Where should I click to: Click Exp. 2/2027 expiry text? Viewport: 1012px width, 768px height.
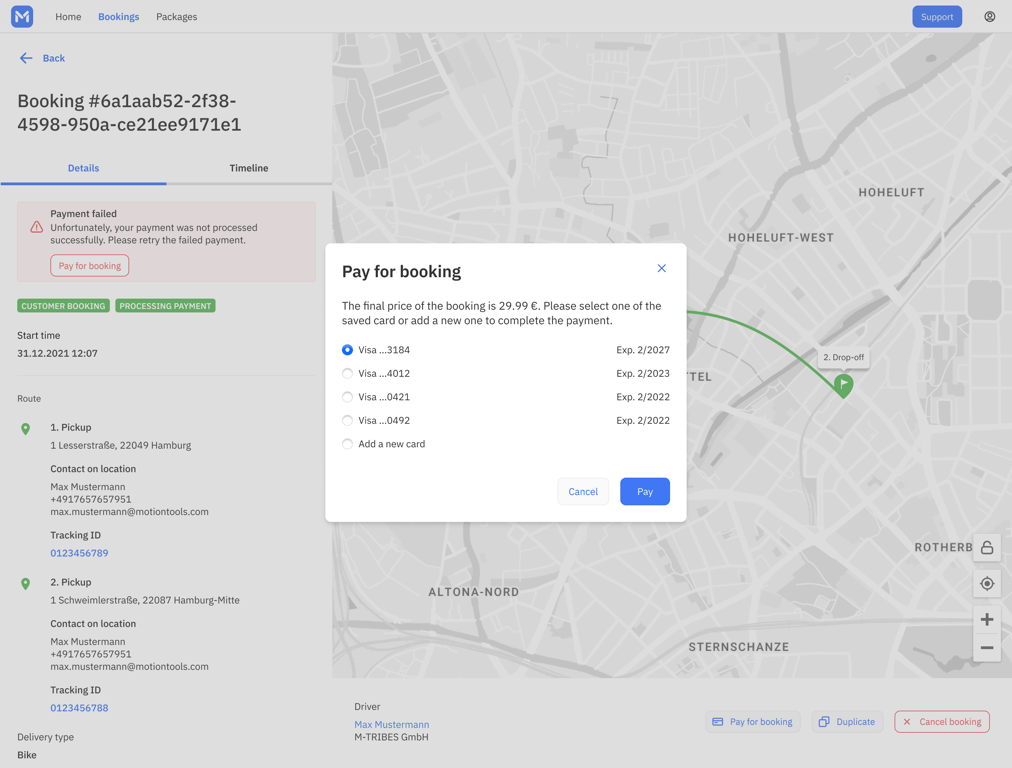[x=643, y=350]
